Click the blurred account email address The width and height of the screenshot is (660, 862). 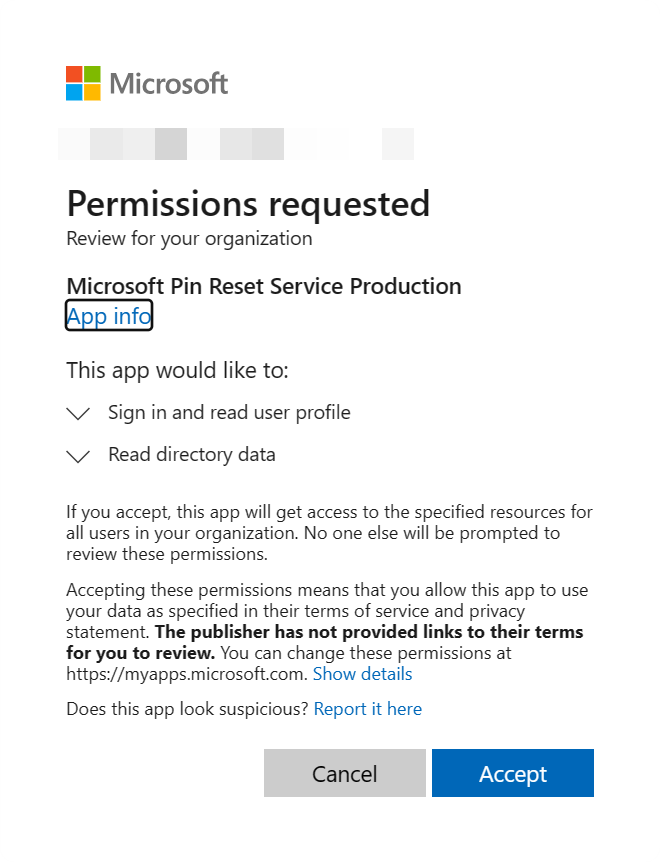coord(236,144)
